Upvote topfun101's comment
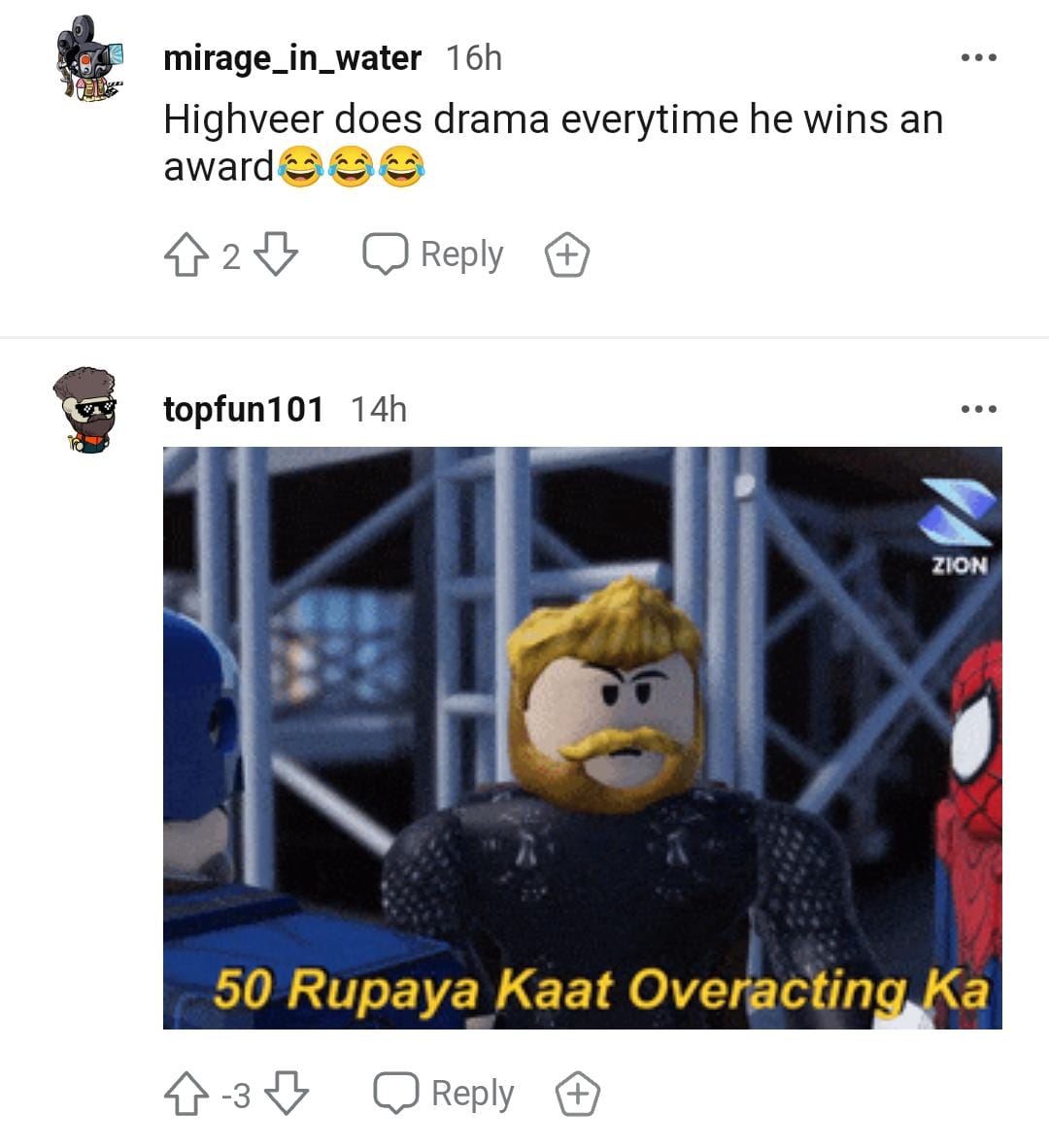This screenshot has width=1049, height=1148. point(186,1094)
